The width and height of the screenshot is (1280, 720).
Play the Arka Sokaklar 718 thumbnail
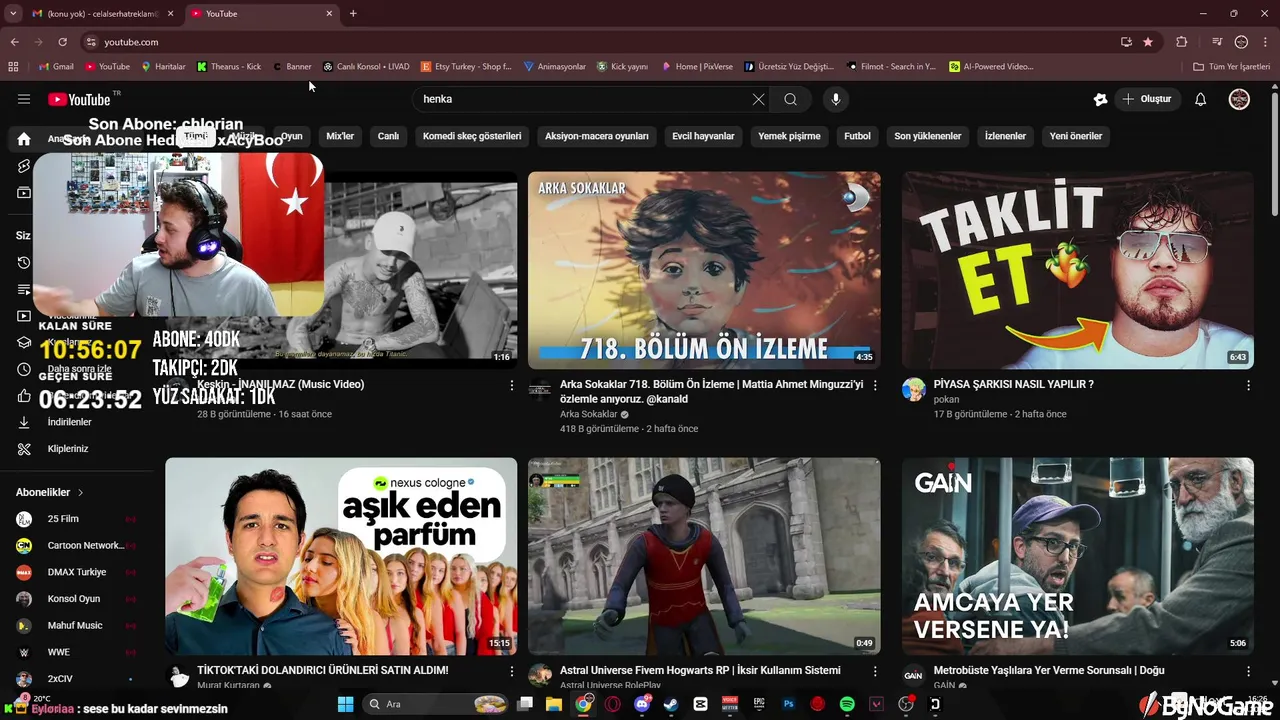tap(704, 270)
